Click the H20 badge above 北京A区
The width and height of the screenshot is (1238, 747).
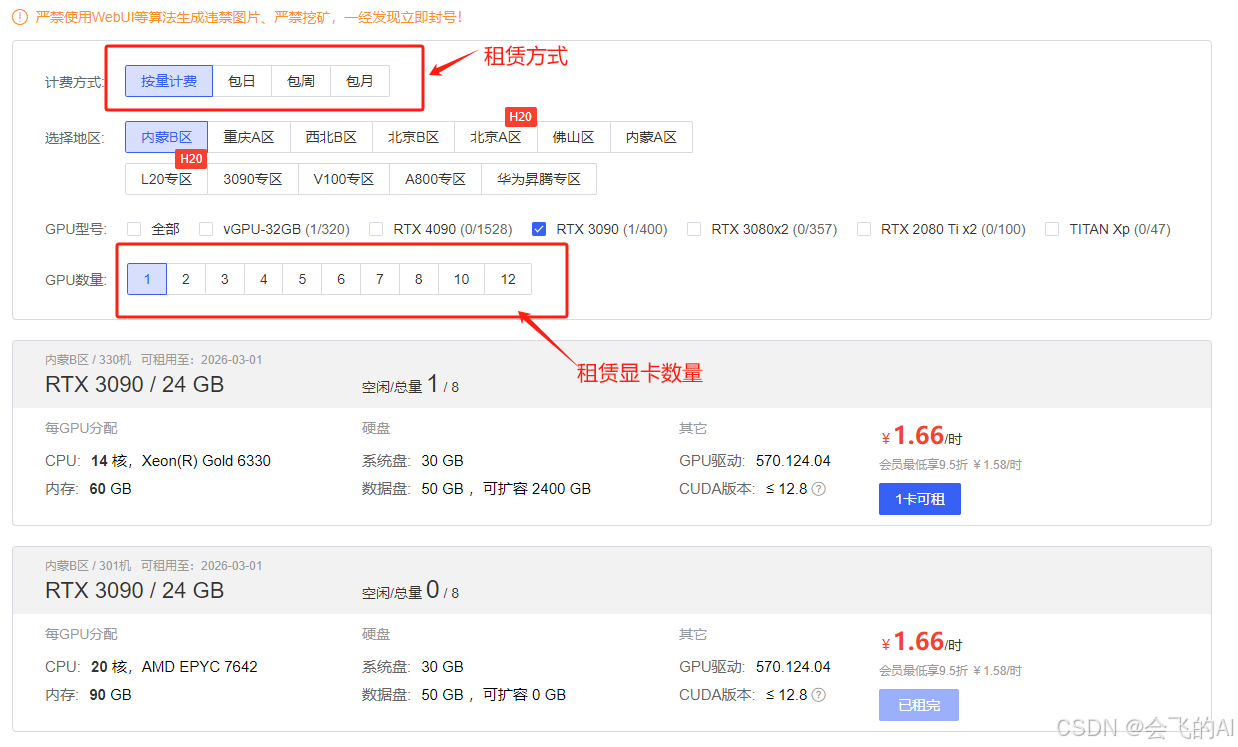(520, 117)
